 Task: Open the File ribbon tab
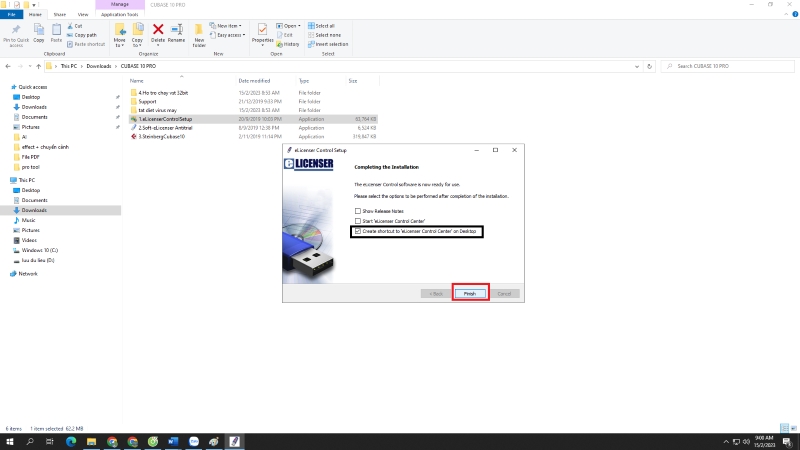pos(11,14)
